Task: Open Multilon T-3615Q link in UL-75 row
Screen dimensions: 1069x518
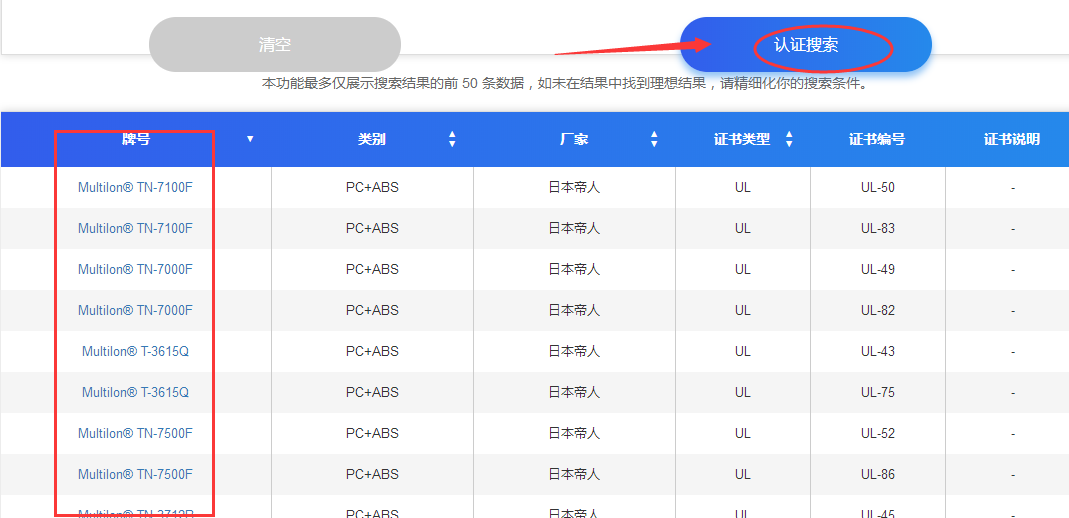Action: click(x=135, y=392)
